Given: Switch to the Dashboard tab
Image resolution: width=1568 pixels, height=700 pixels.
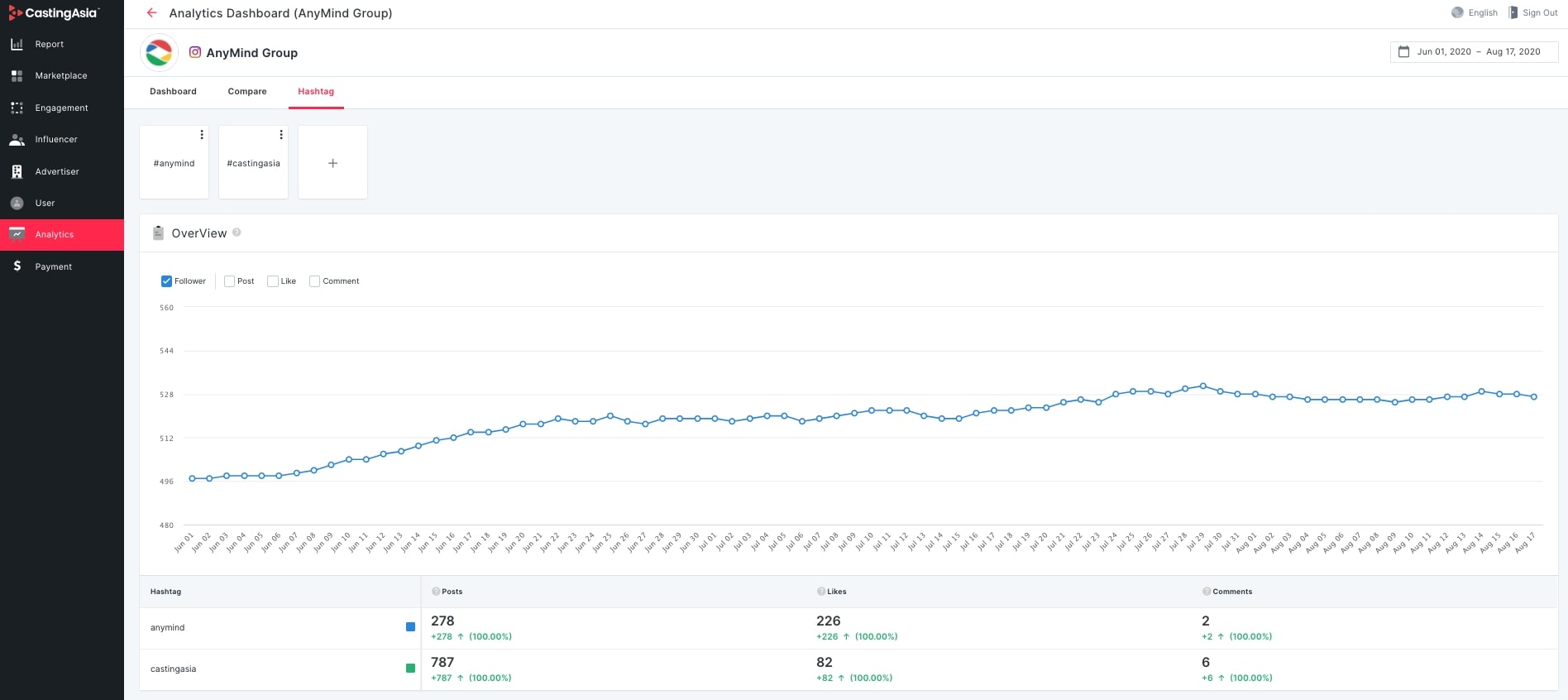Looking at the screenshot, I should pyautogui.click(x=173, y=92).
